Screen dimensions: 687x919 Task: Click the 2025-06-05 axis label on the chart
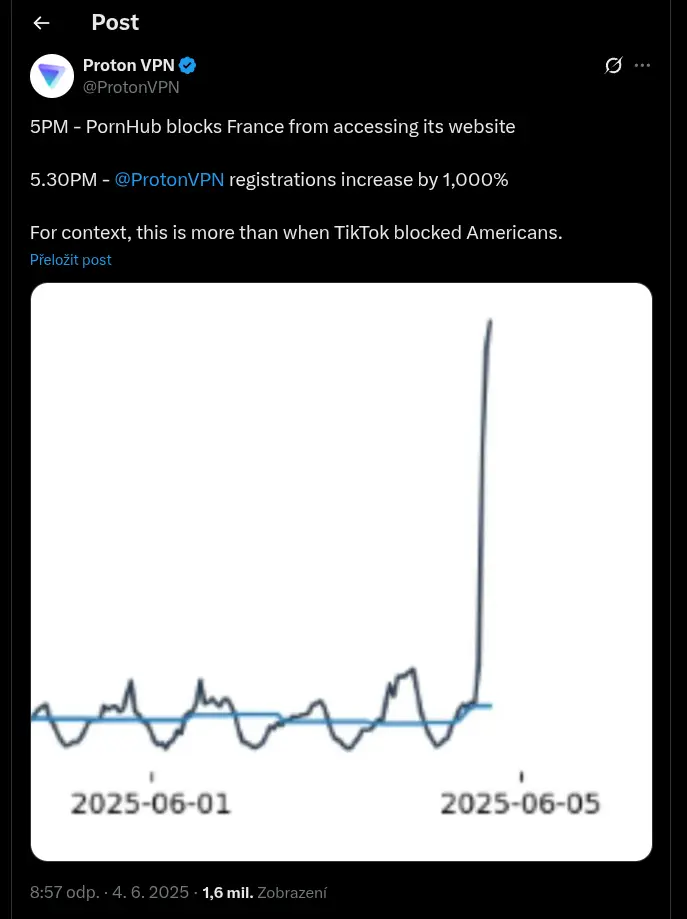(521, 804)
